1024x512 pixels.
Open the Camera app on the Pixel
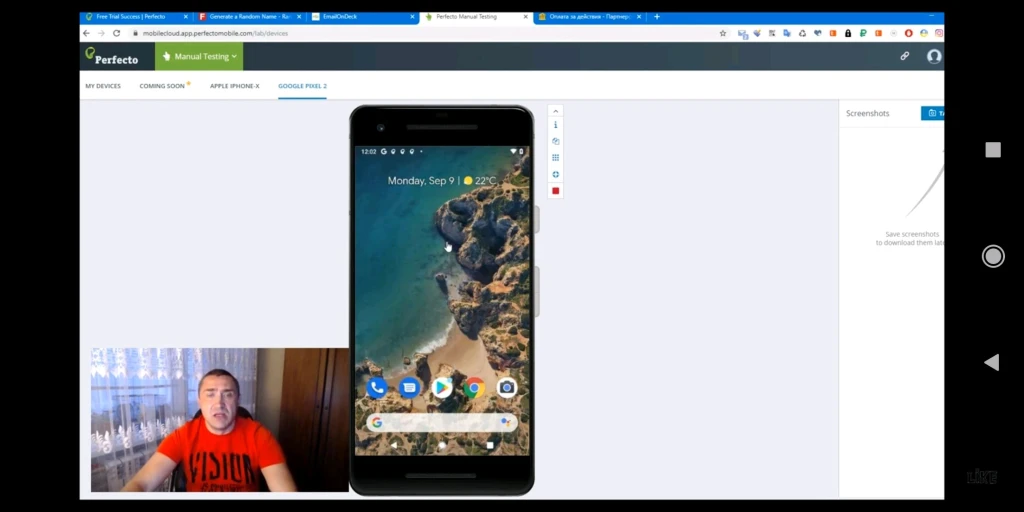[x=507, y=388]
